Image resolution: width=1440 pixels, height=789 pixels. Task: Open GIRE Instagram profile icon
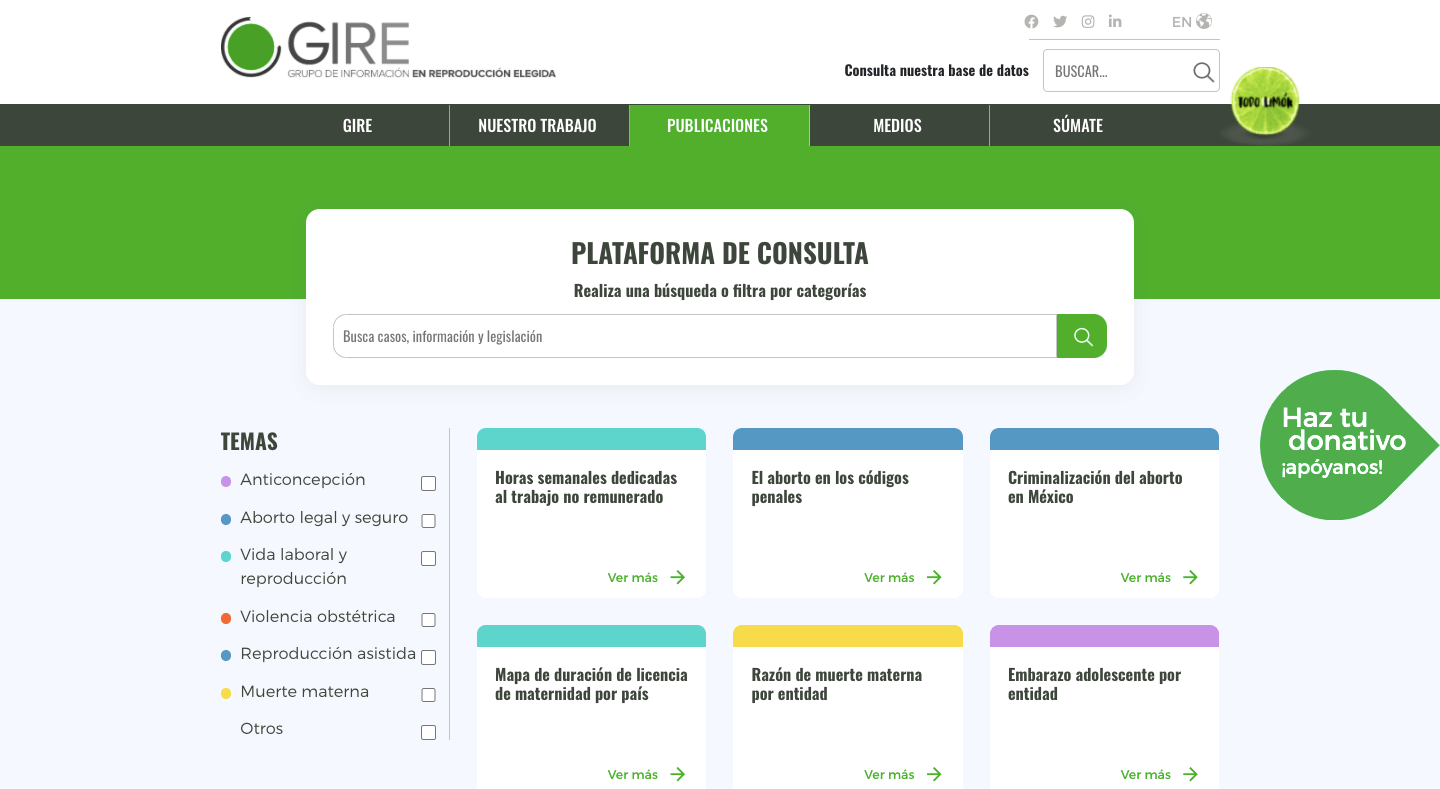[1088, 22]
